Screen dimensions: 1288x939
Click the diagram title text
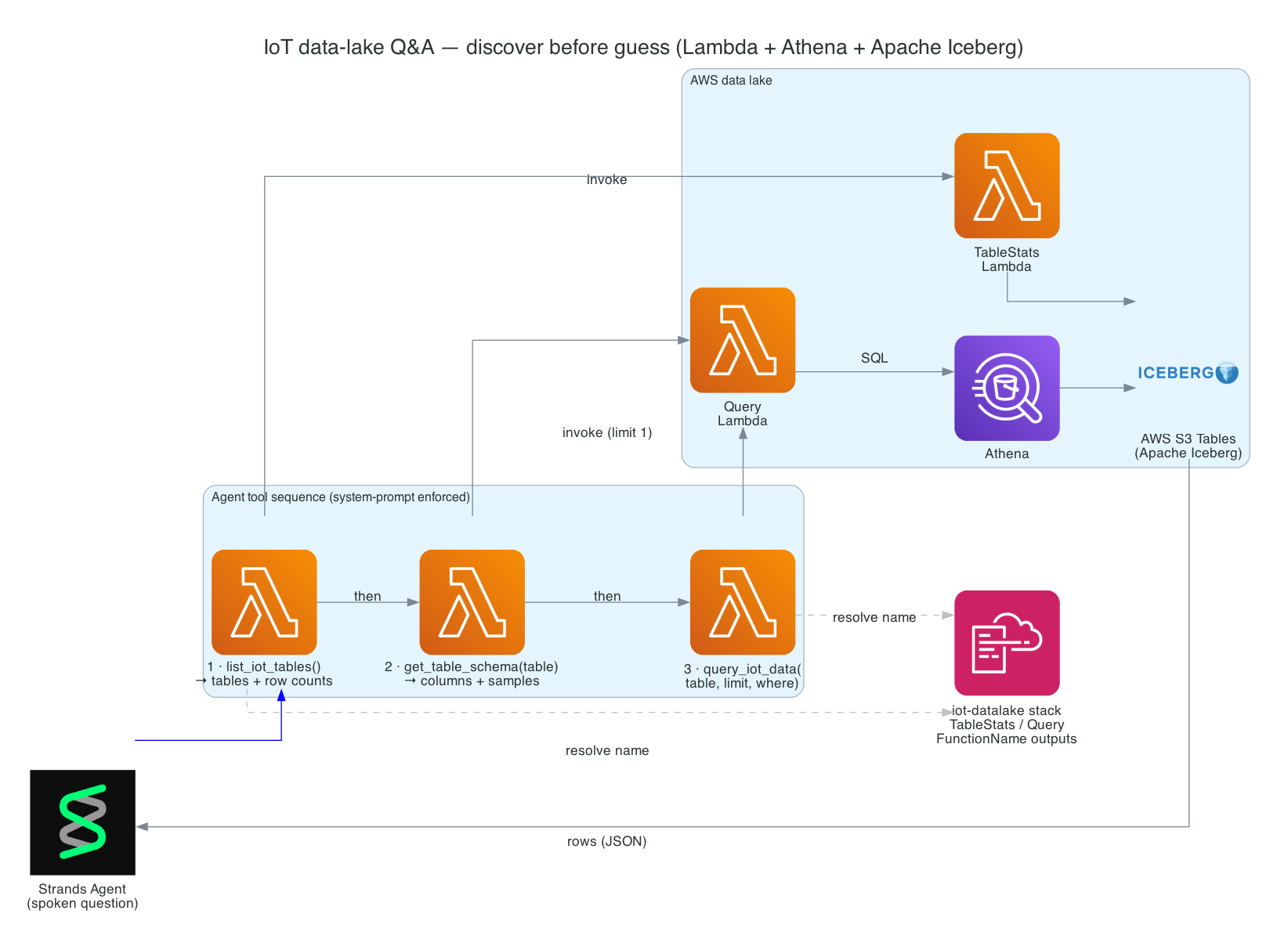643,47
